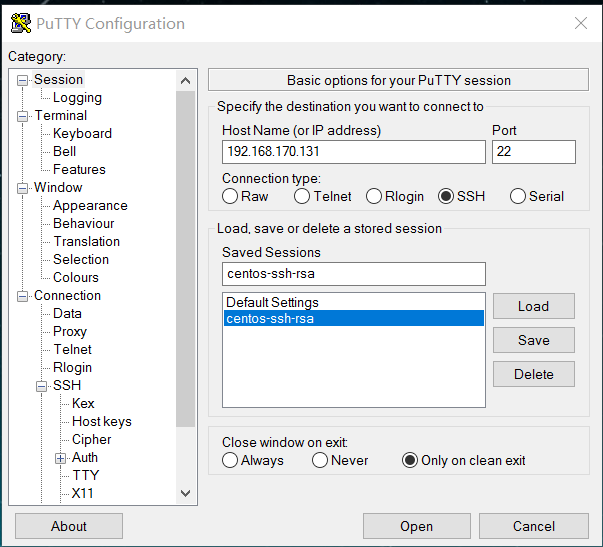
Task: Click the category tree scroll up arrow
Action: pyautogui.click(x=185, y=81)
